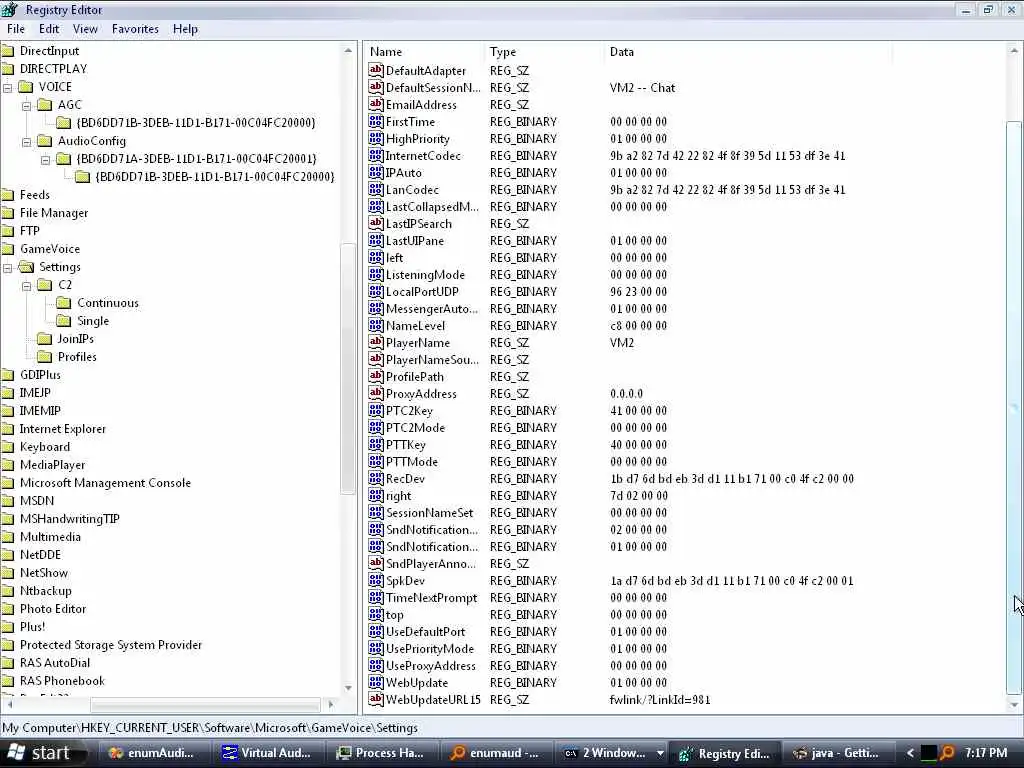1024x768 pixels.
Task: Select the Internet Explorer folder icon
Action: (8, 429)
